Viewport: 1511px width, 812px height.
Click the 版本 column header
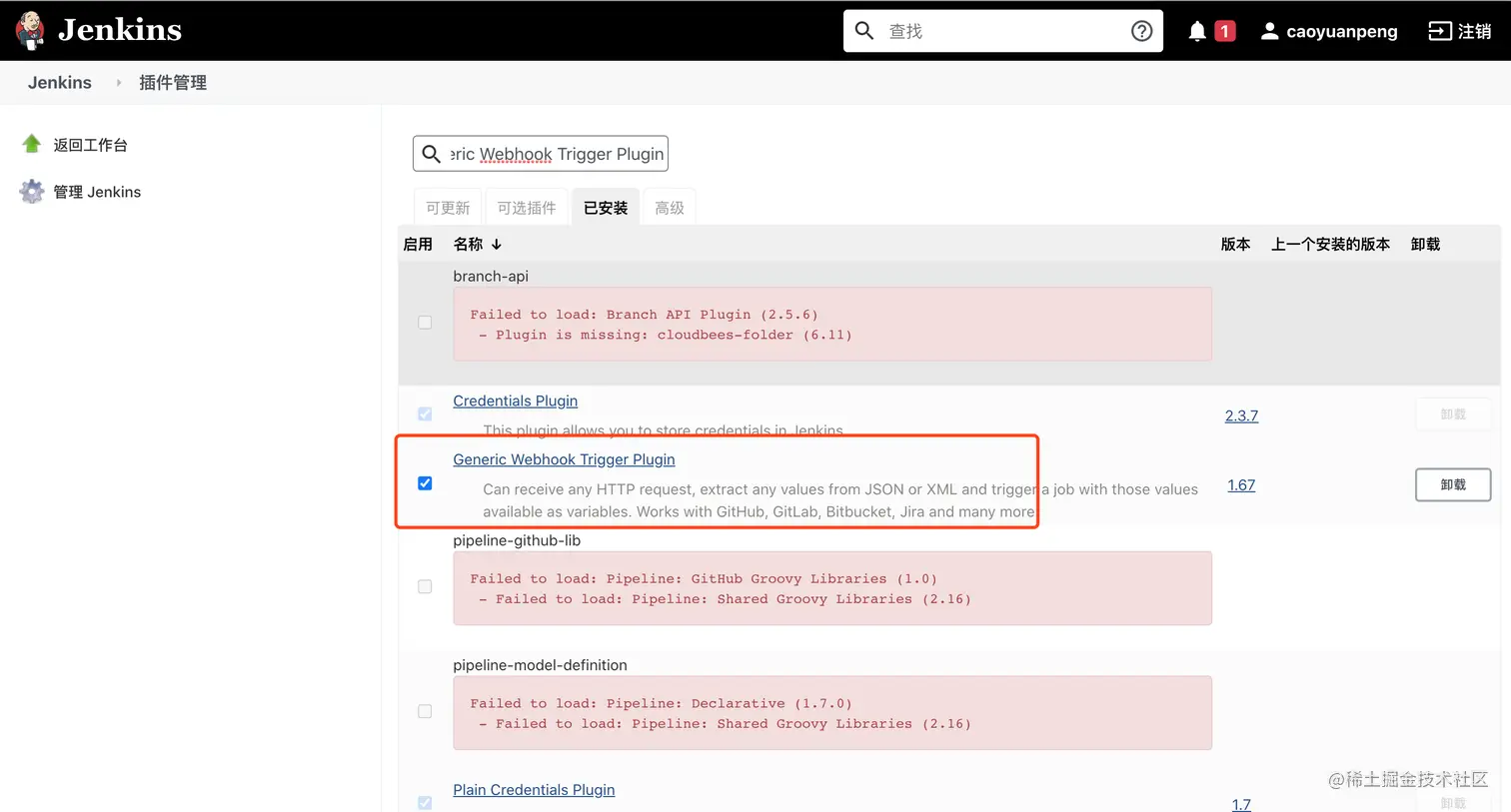[1235, 244]
